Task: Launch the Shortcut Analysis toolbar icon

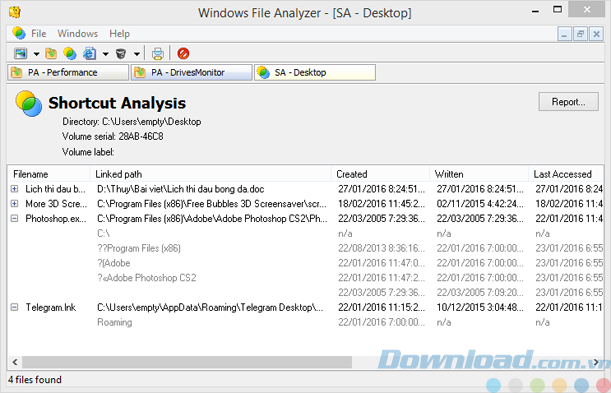Action: coord(70,53)
